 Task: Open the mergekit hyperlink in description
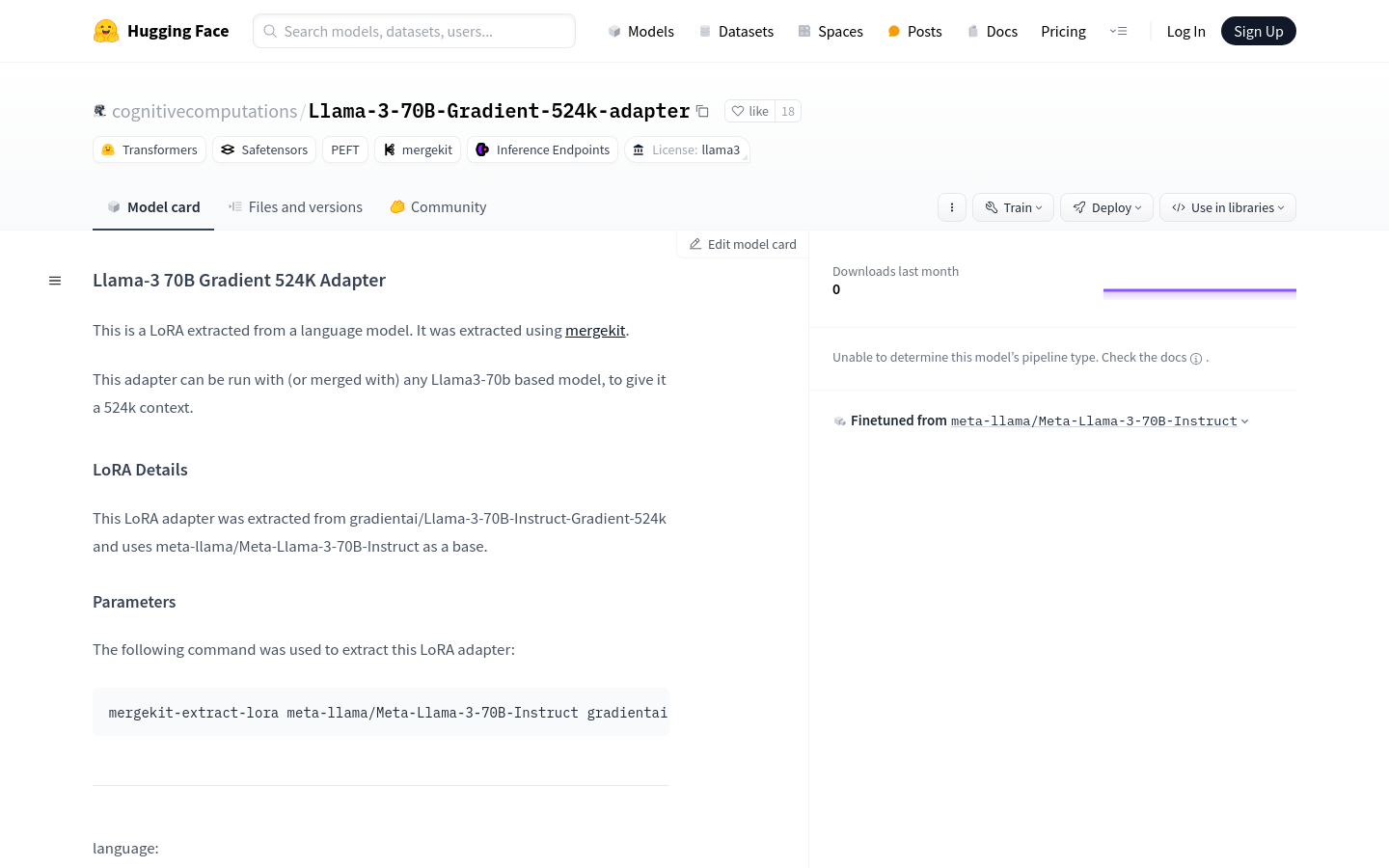[x=595, y=330]
